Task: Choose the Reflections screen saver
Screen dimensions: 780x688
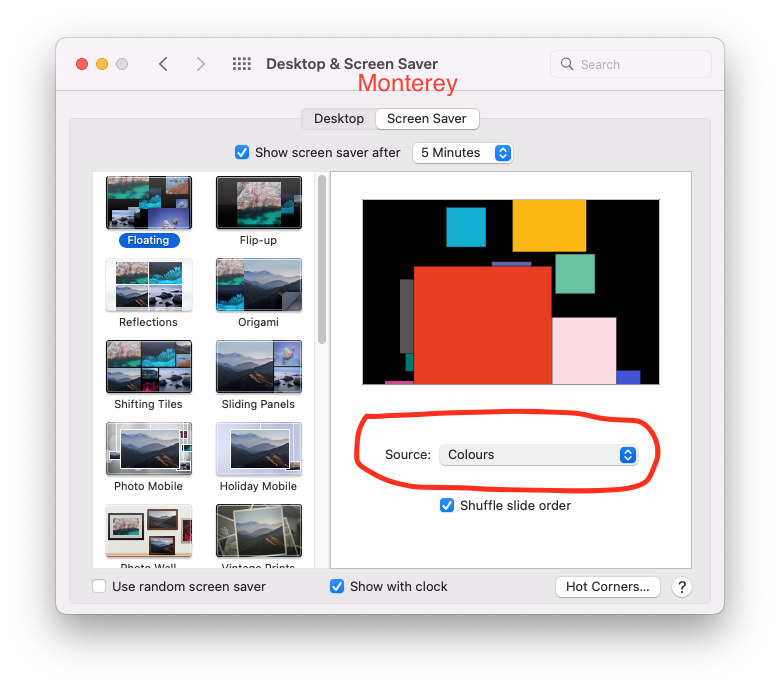Action: click(149, 285)
